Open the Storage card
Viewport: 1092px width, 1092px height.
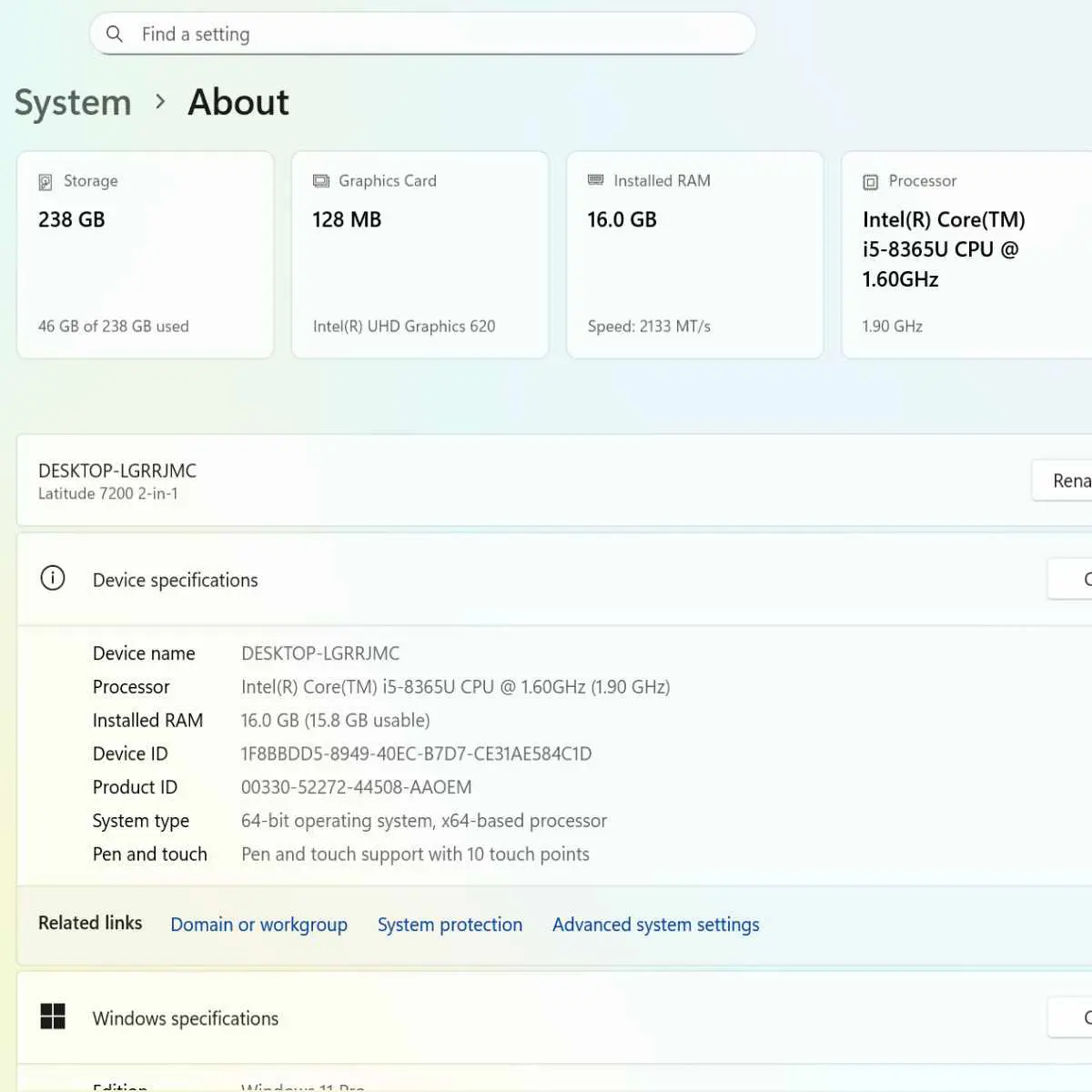145,255
